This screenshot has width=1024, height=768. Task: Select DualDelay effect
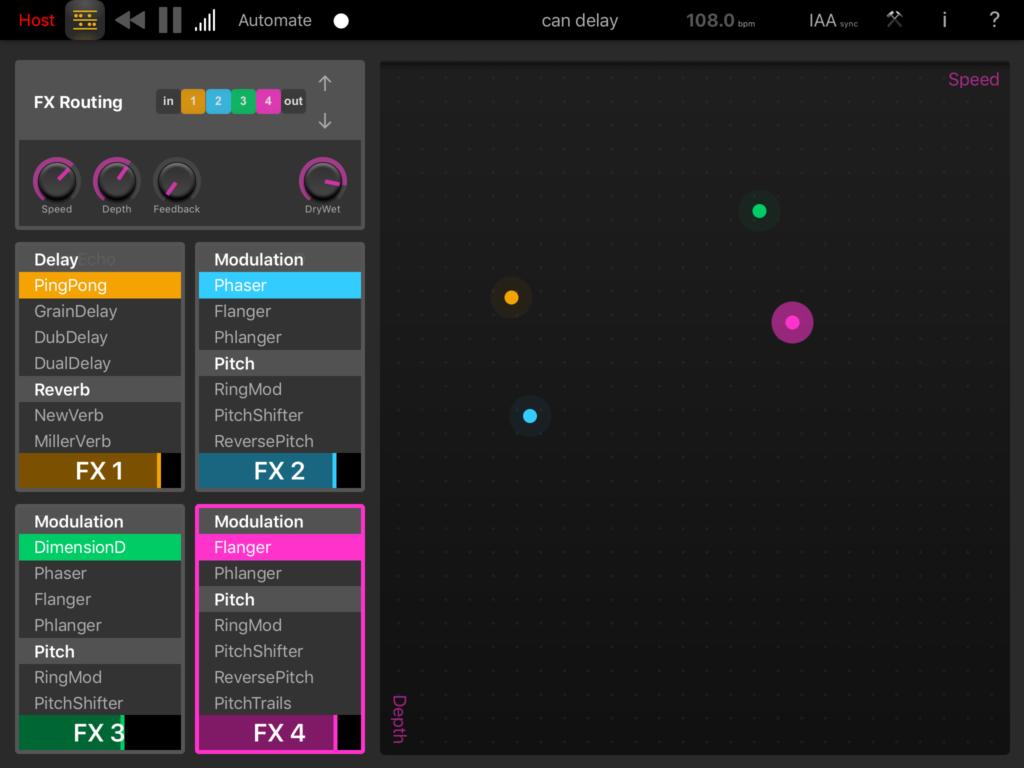[100, 363]
